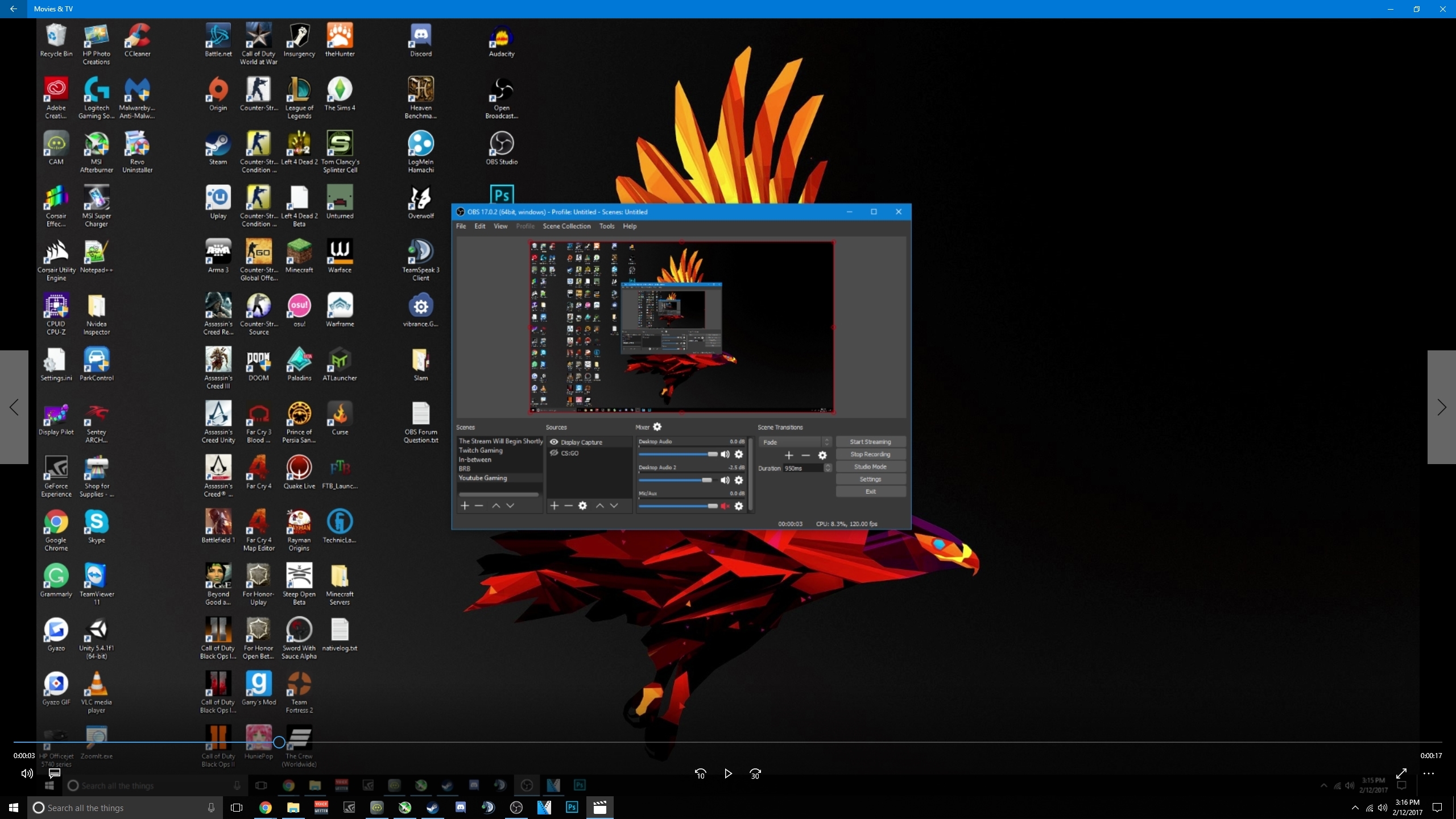Go to the next video with right arrow

coord(1442,407)
